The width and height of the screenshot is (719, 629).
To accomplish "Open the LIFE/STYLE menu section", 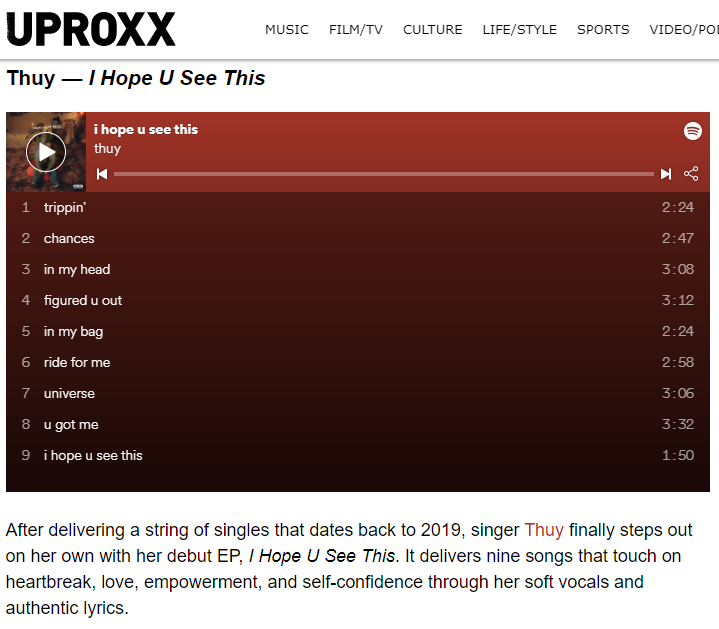I will [x=520, y=30].
